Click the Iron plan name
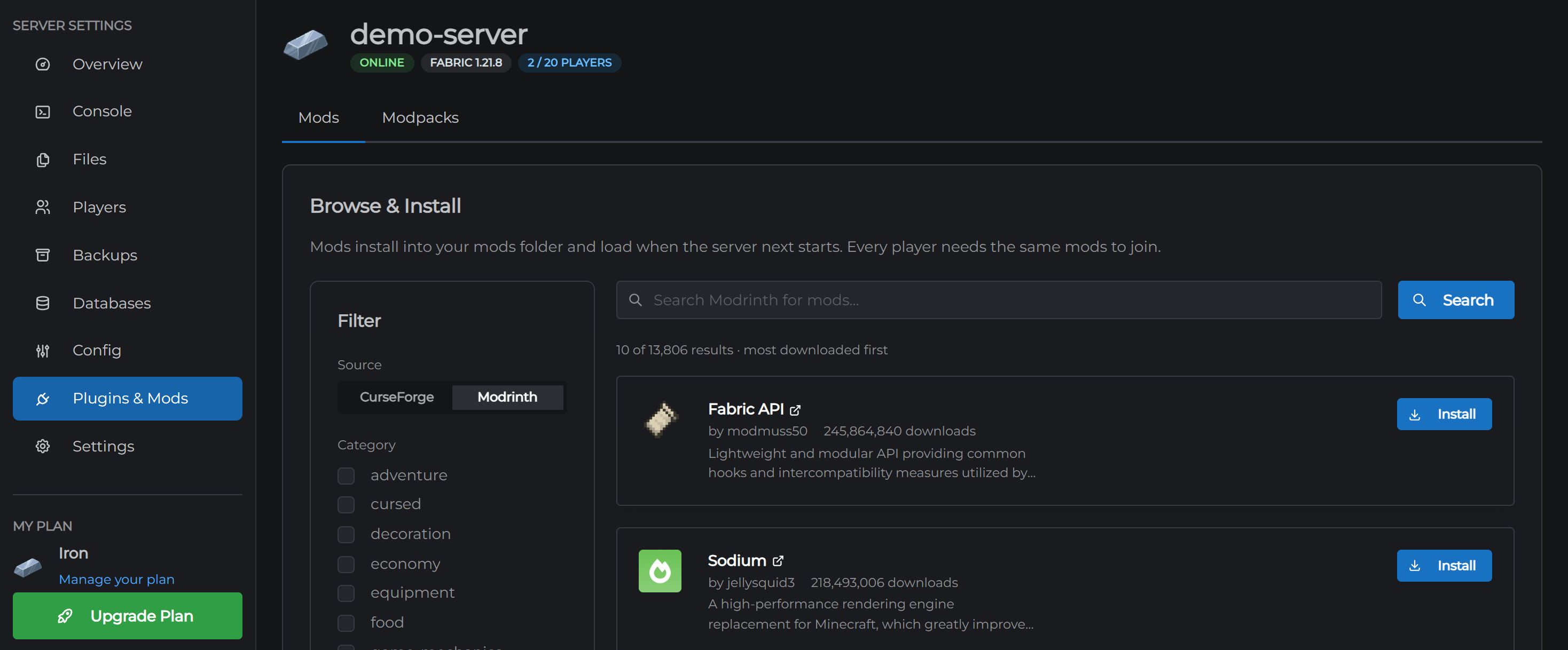This screenshot has height=650, width=1568. (x=73, y=553)
